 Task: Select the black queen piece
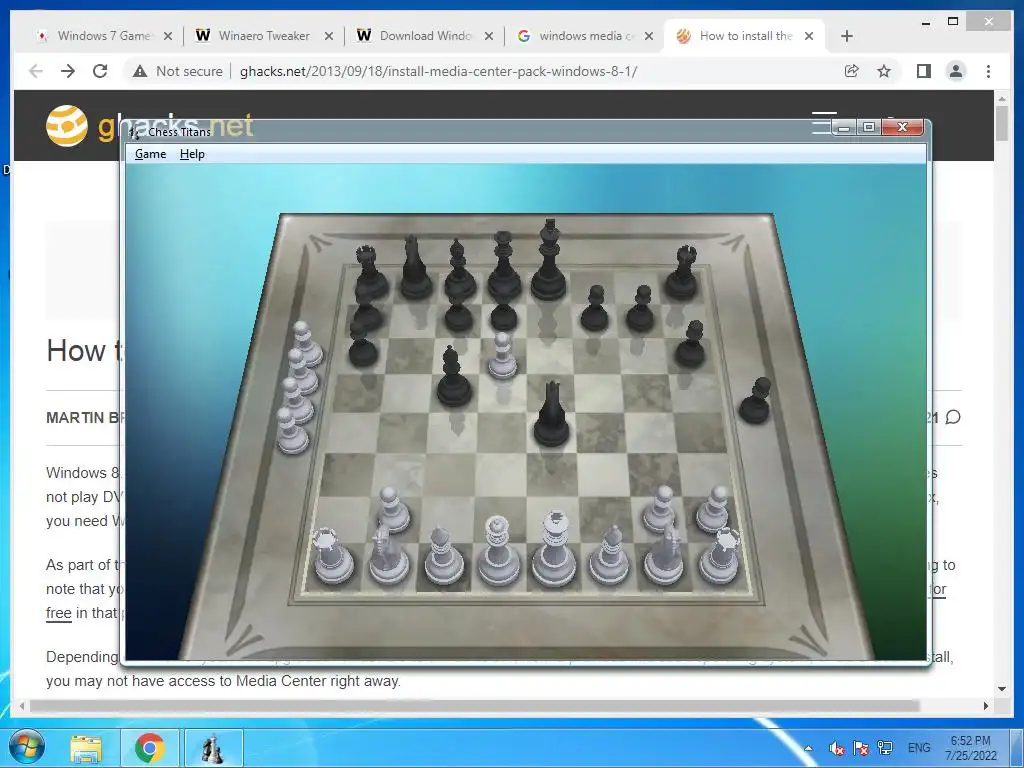(504, 265)
